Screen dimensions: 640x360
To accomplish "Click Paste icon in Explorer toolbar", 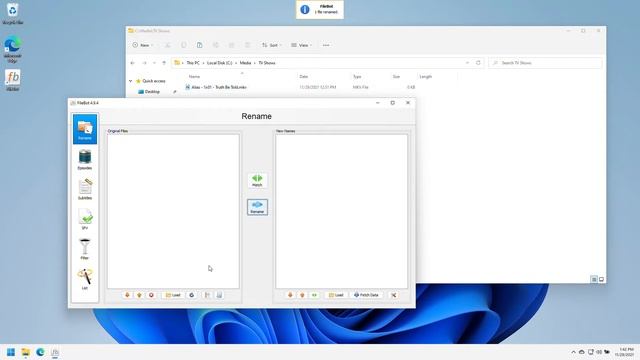I will [x=200, y=45].
